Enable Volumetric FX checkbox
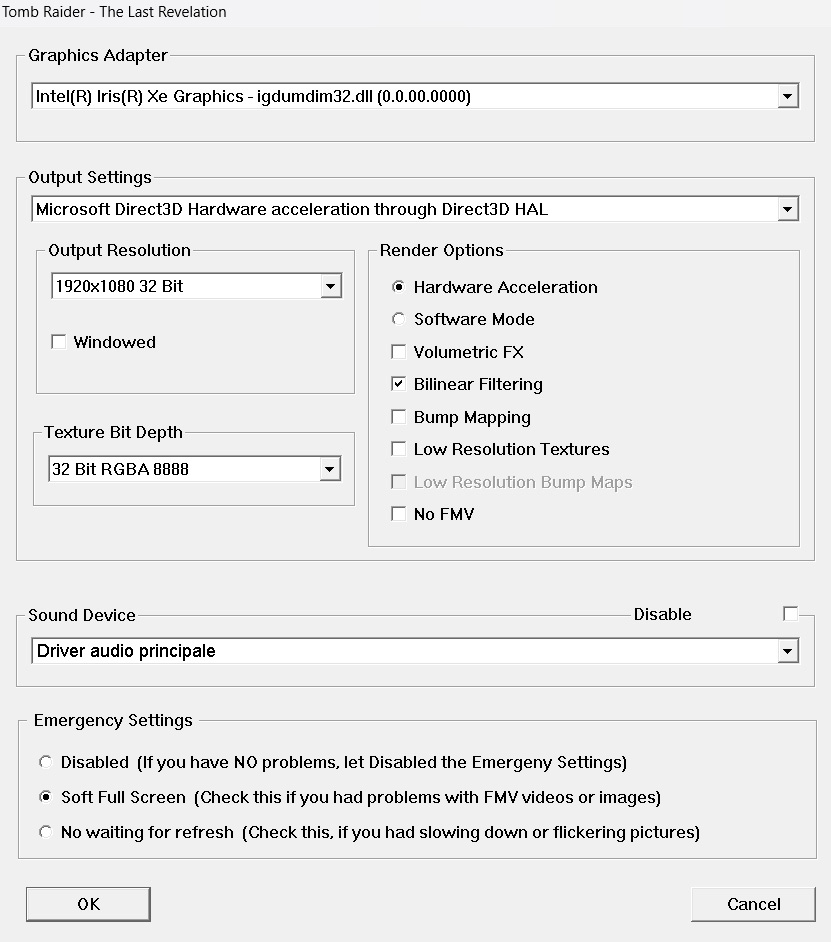Image resolution: width=831 pixels, height=942 pixels. coord(398,351)
